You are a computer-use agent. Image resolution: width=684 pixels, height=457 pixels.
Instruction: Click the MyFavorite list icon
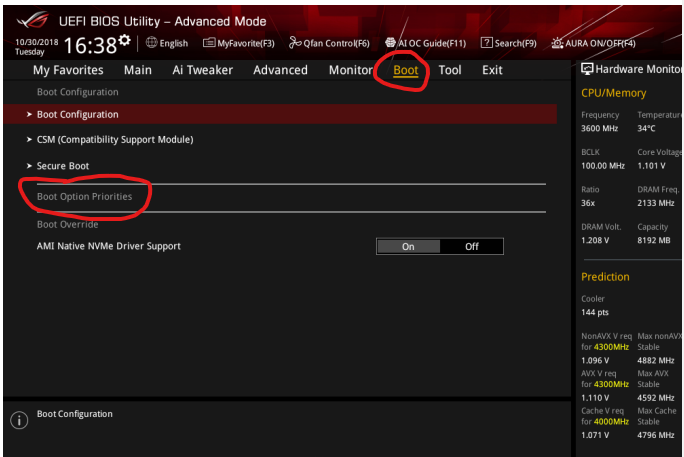click(x=209, y=43)
